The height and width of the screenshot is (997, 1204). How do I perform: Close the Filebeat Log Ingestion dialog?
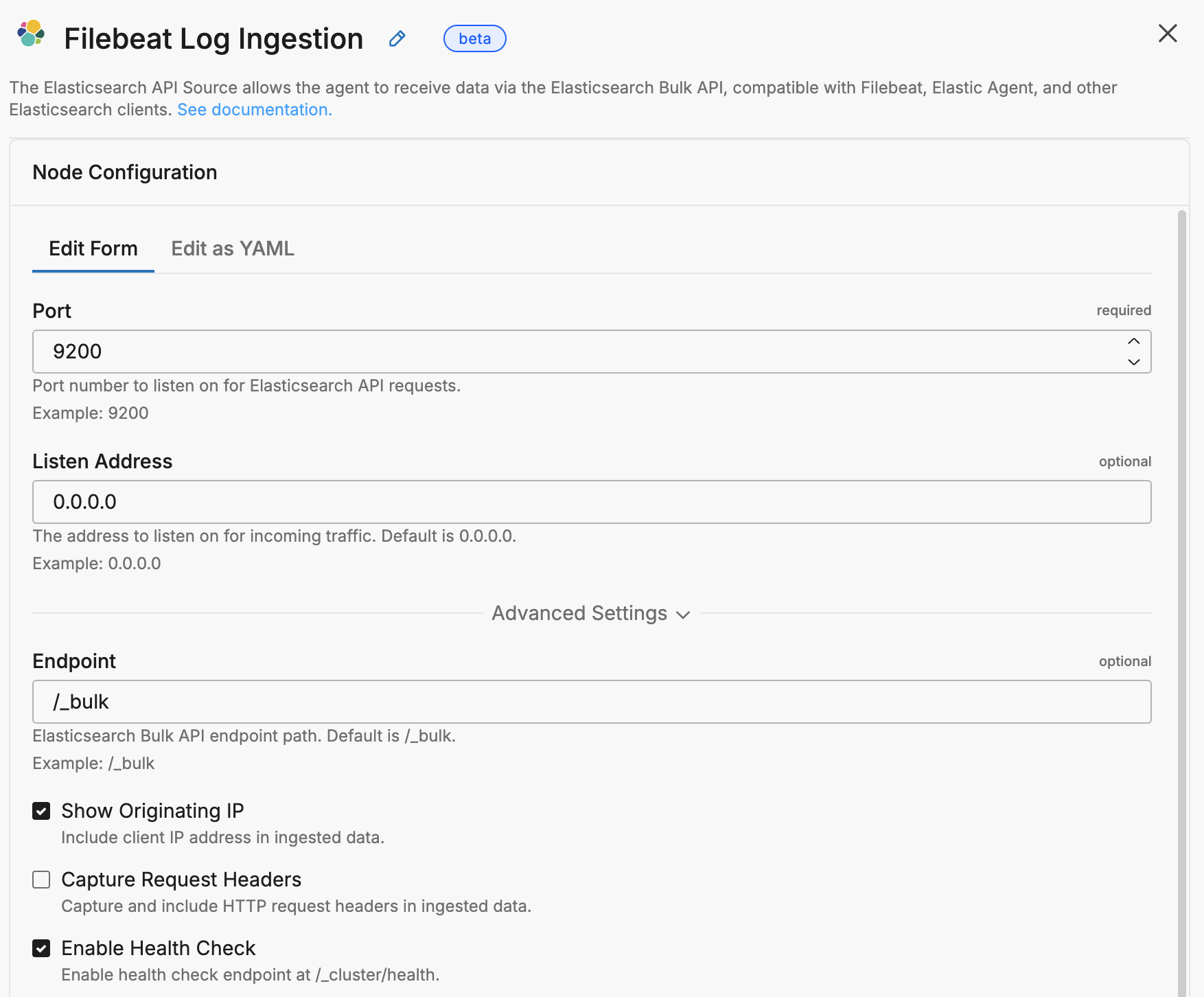pyautogui.click(x=1167, y=33)
